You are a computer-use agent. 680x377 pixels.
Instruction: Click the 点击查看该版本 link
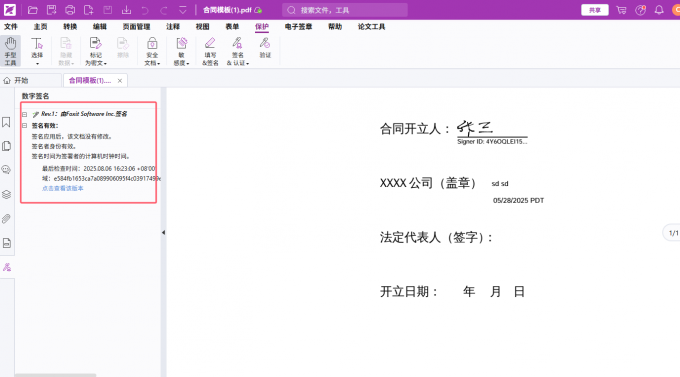click(62, 188)
